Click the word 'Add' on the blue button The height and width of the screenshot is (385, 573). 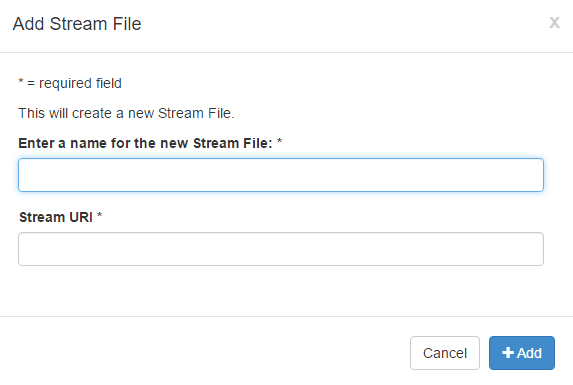(x=529, y=353)
